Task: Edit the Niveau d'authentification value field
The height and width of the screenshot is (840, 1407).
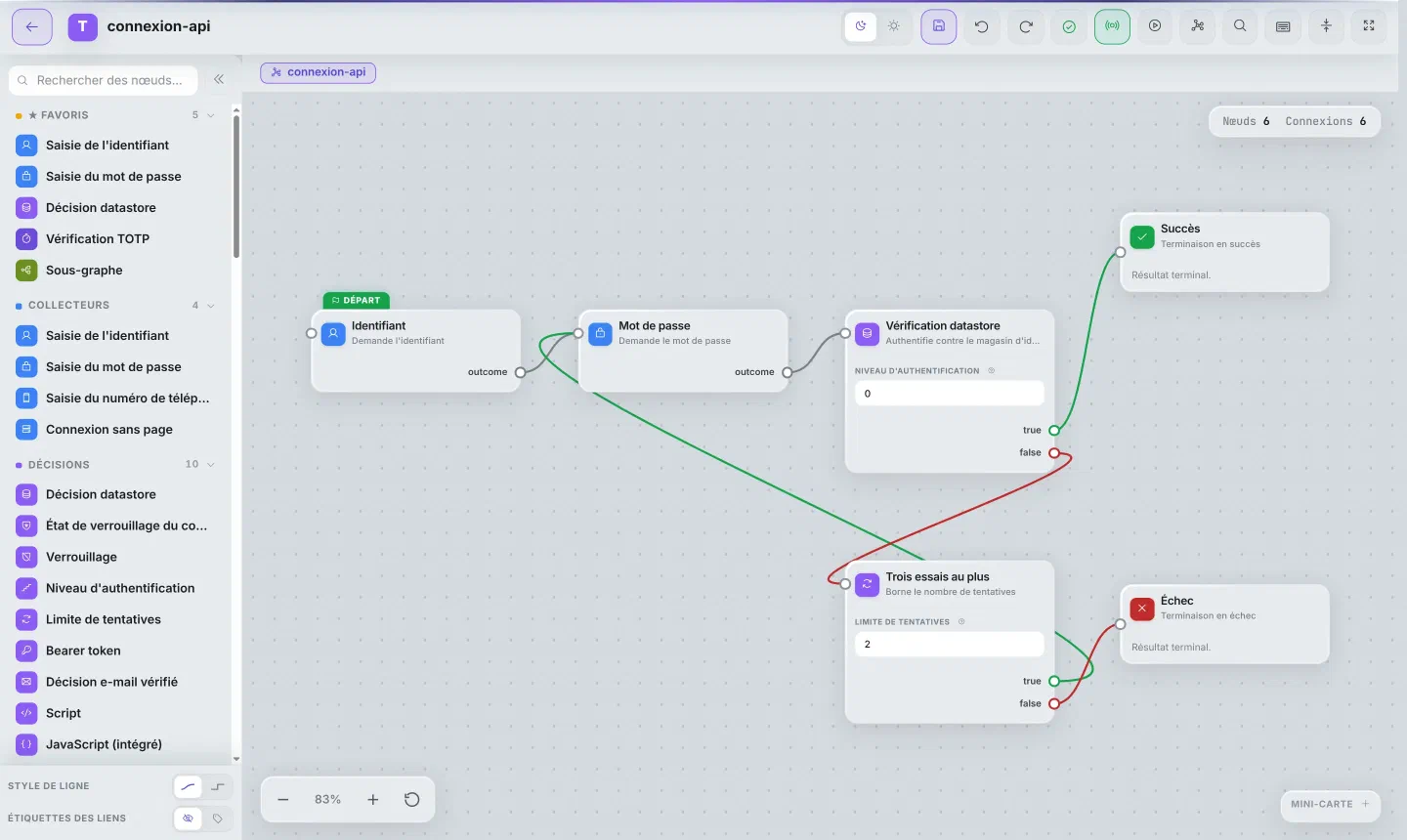Action: (949, 394)
